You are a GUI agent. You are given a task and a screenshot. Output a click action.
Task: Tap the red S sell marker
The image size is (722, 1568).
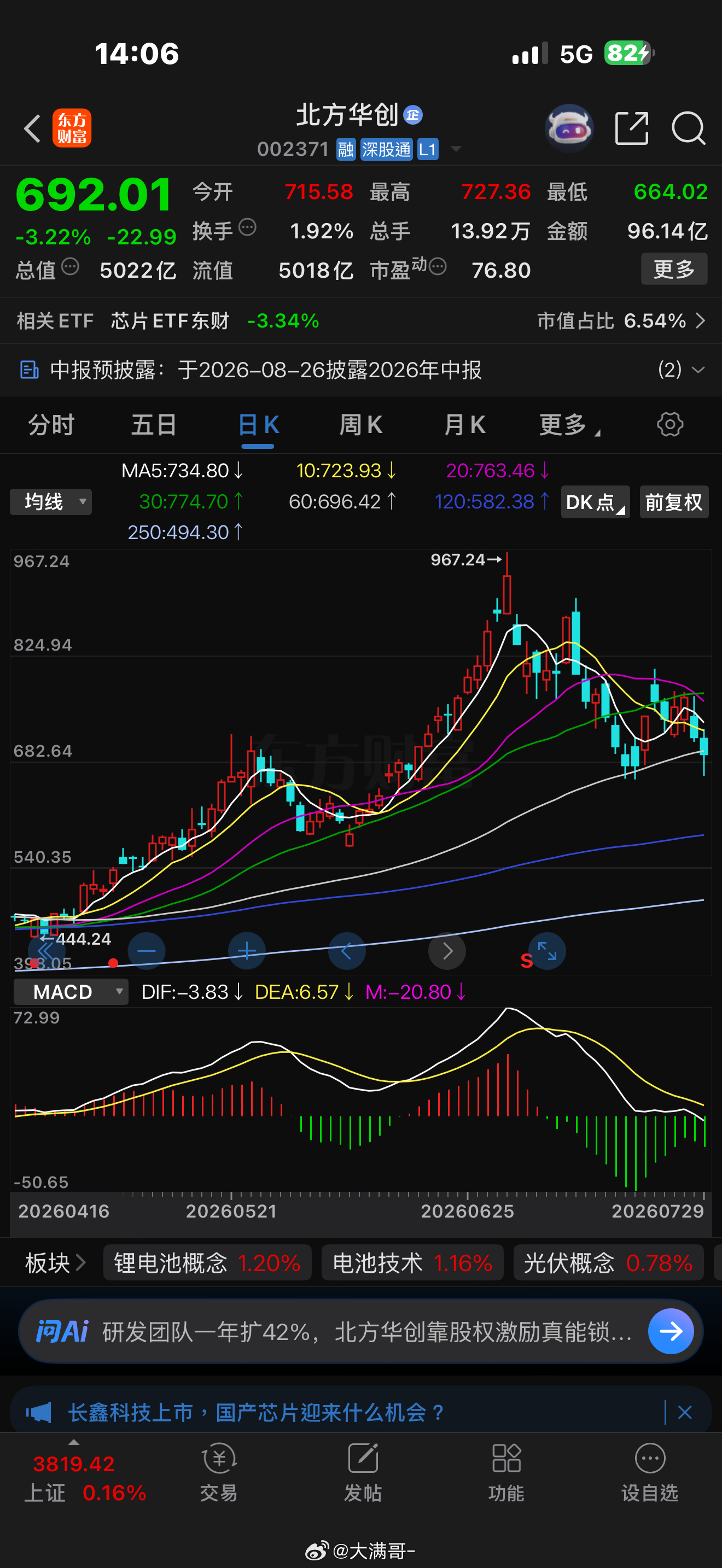click(x=527, y=961)
